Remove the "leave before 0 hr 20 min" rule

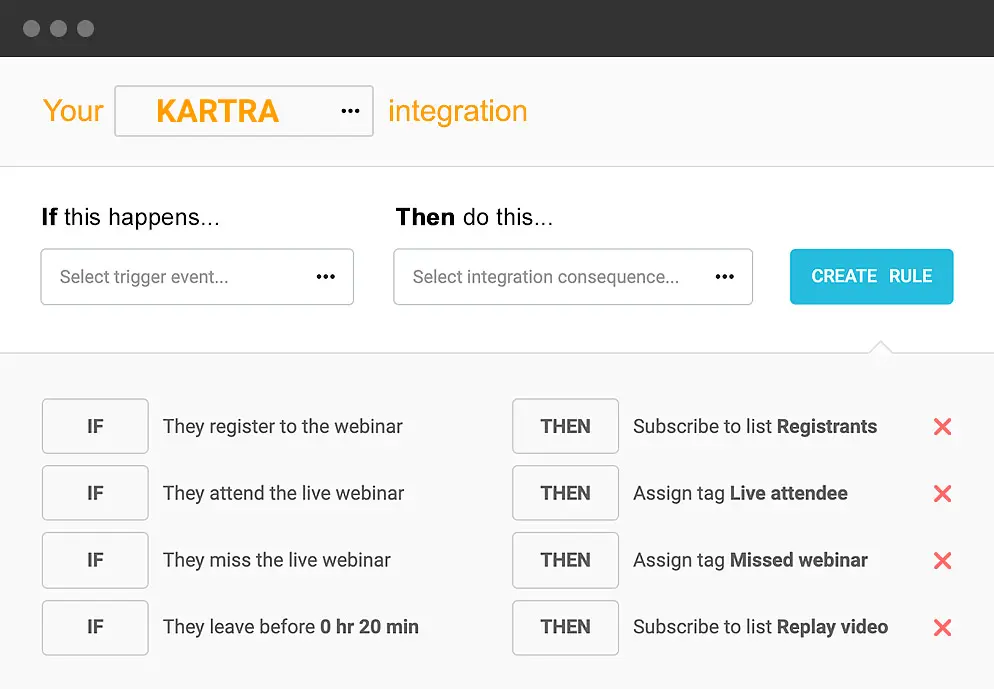[941, 627]
